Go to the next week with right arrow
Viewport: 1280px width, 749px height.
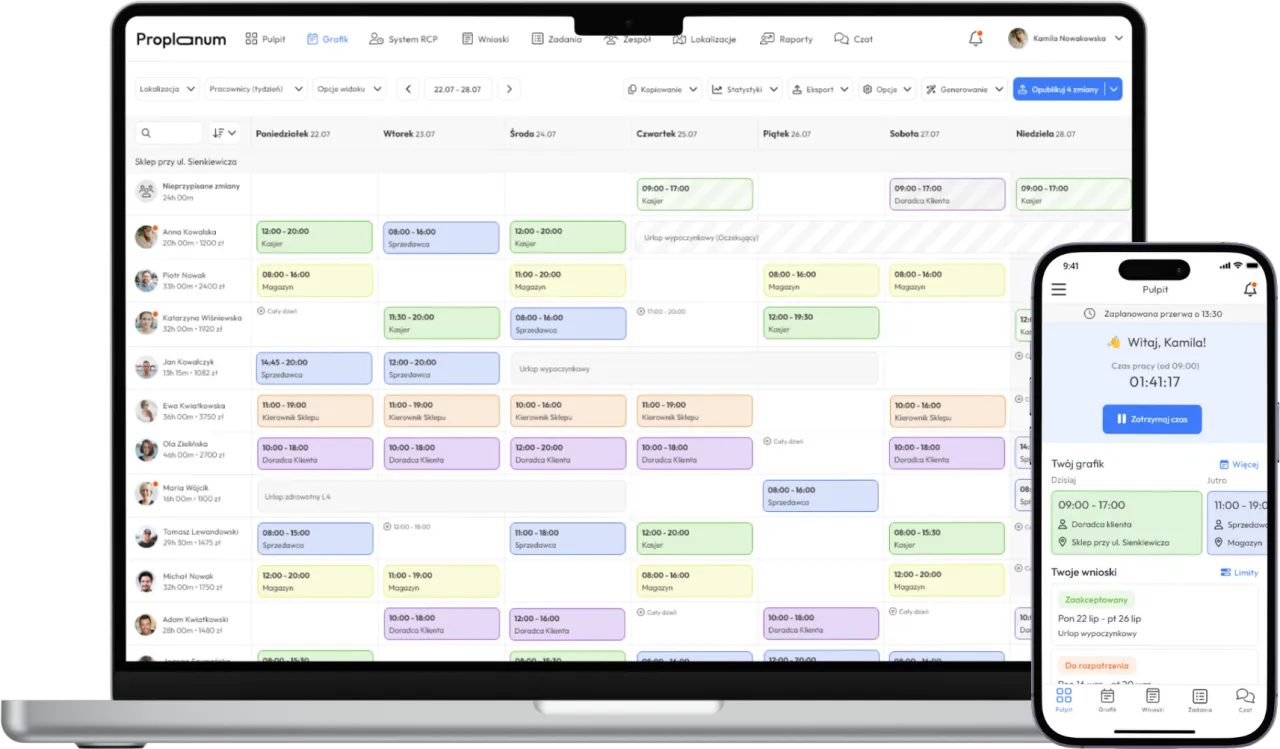[x=509, y=89]
